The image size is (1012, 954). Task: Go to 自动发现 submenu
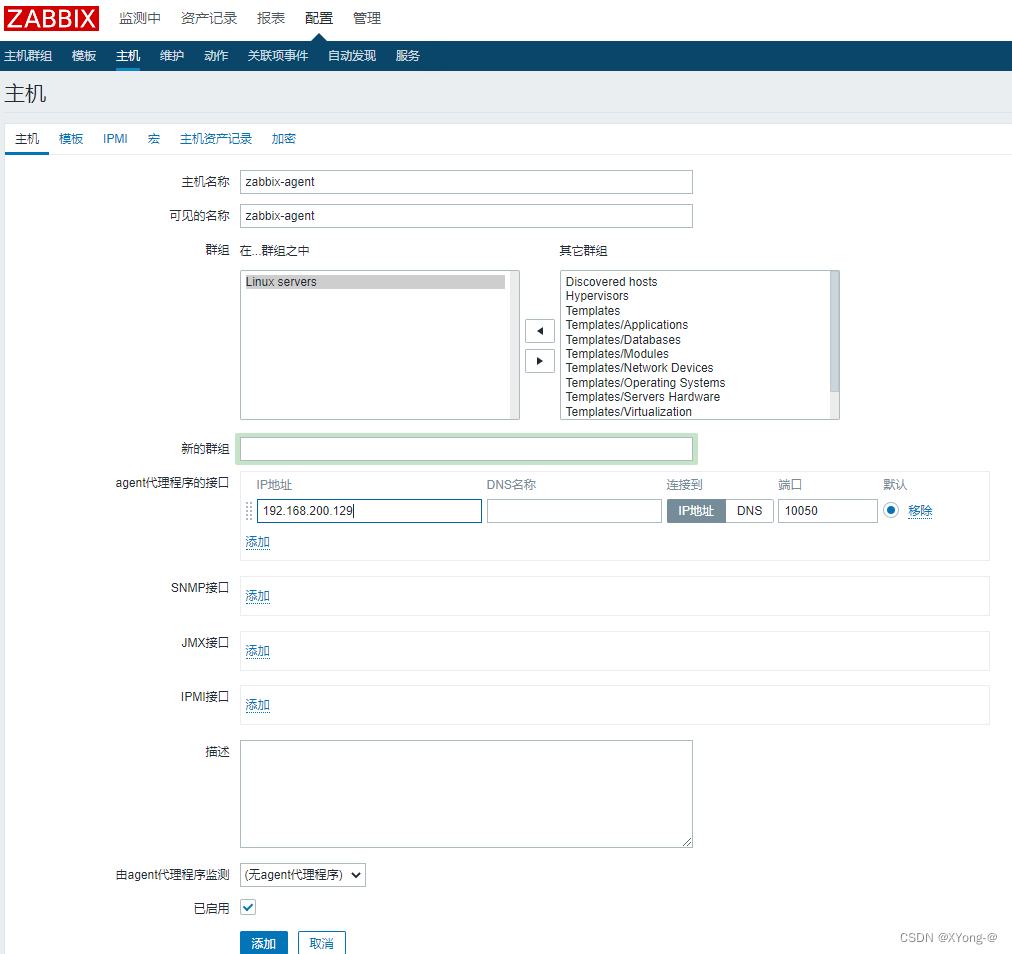(x=352, y=56)
